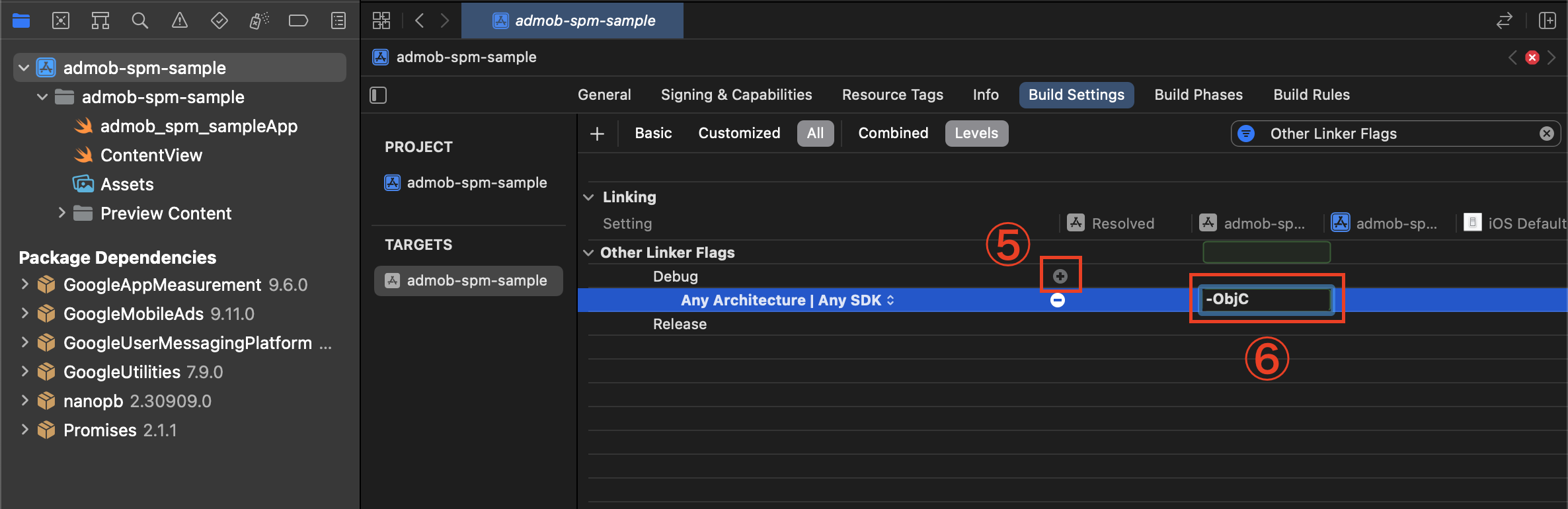The image size is (1568, 509).
Task: Collapse the Linking section
Action: point(588,197)
